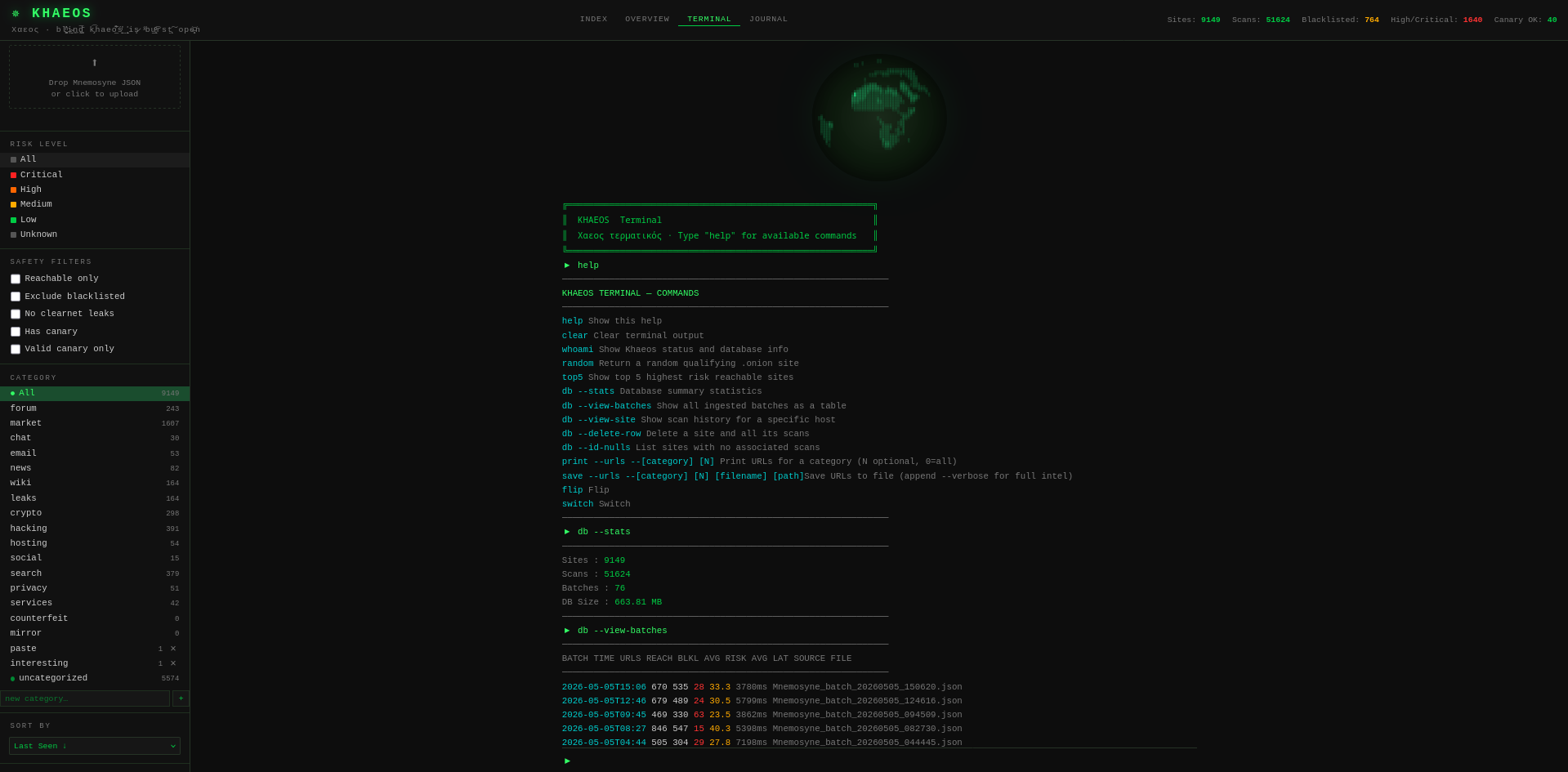Viewport: 1568px width, 772px height.
Task: Enable Has canary filter
Action: click(16, 332)
